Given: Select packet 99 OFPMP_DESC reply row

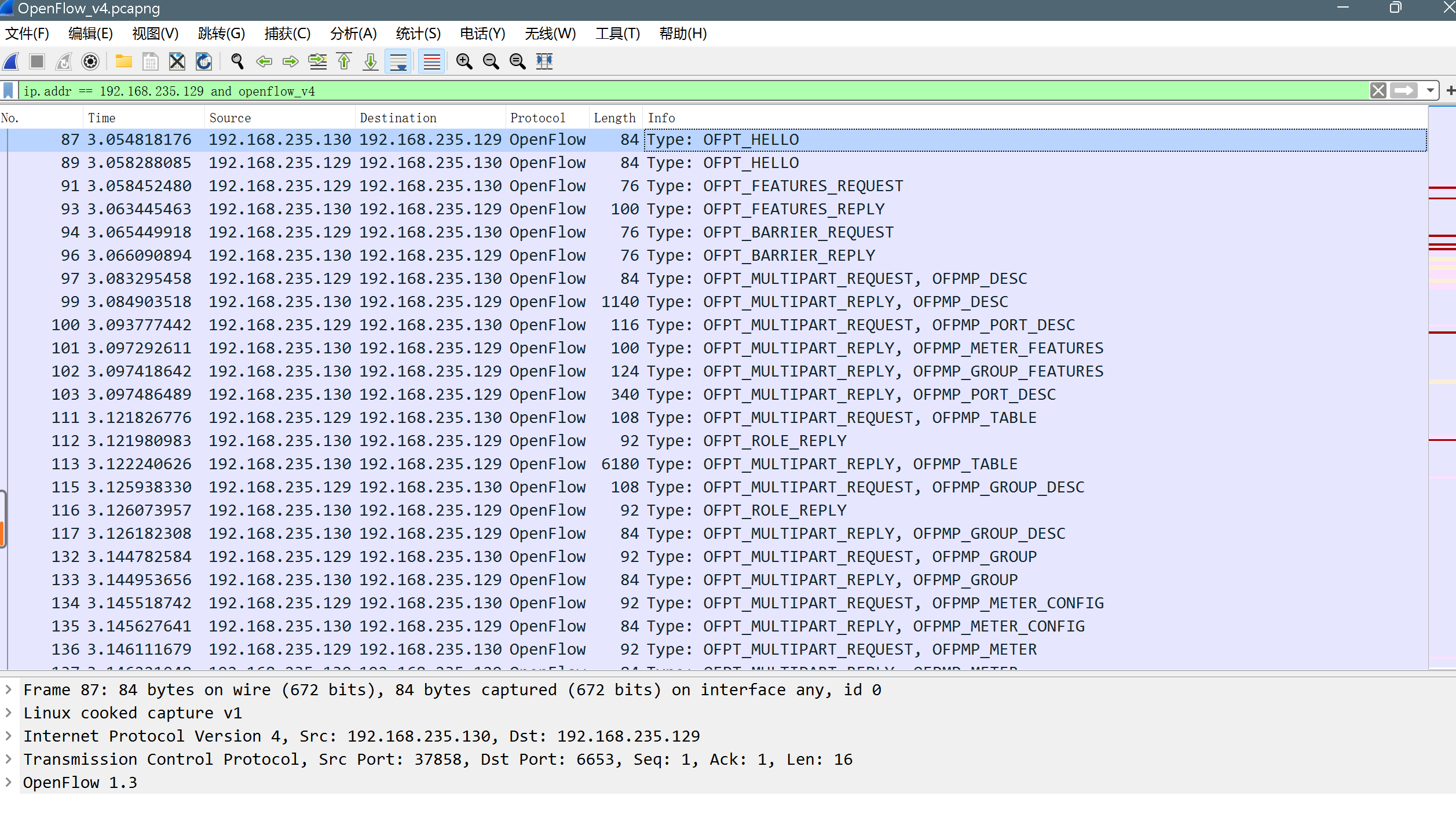Looking at the screenshot, I should pos(714,302).
